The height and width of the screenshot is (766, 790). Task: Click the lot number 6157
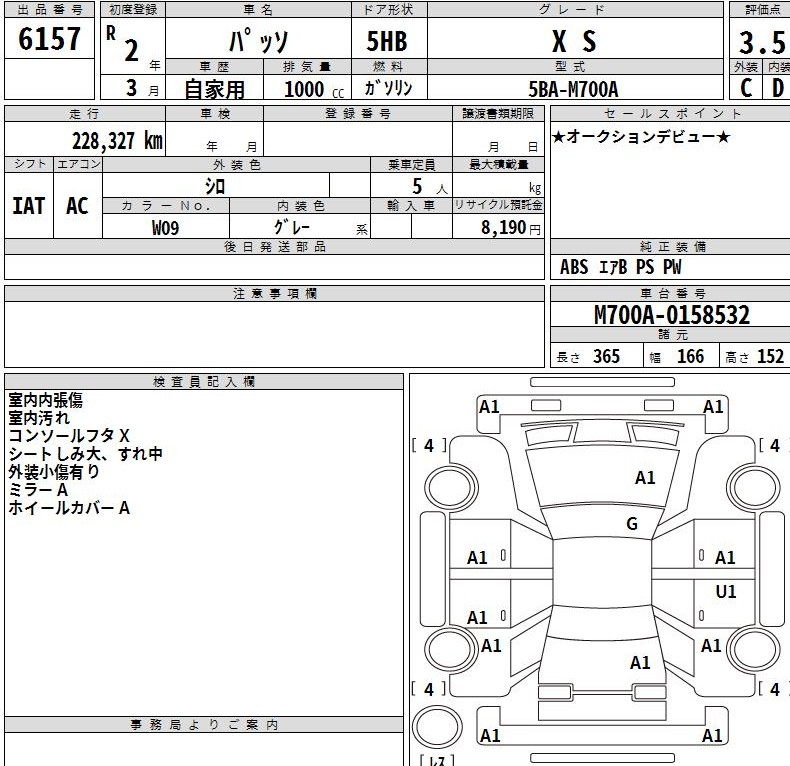point(49,39)
